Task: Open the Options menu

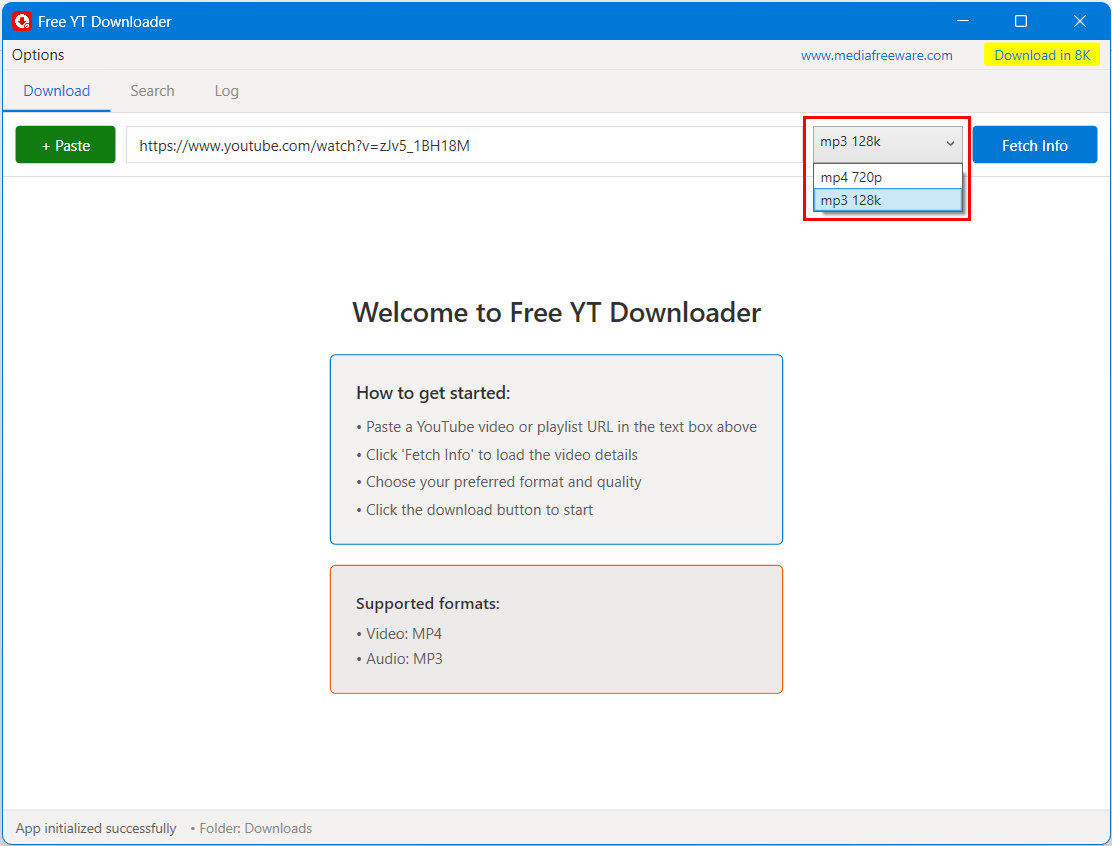Action: coord(37,55)
